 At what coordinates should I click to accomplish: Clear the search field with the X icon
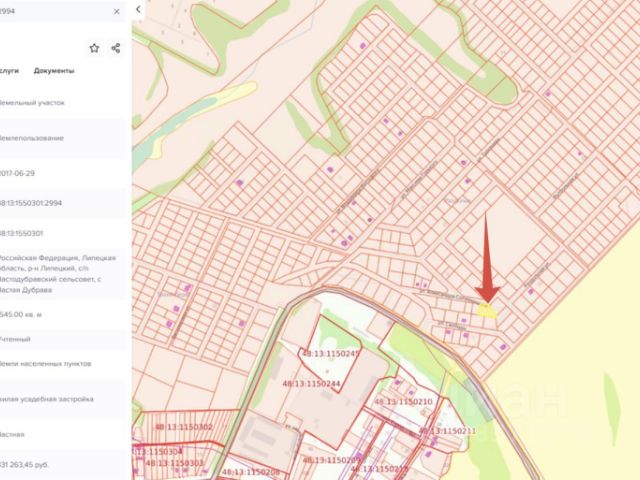point(117,11)
